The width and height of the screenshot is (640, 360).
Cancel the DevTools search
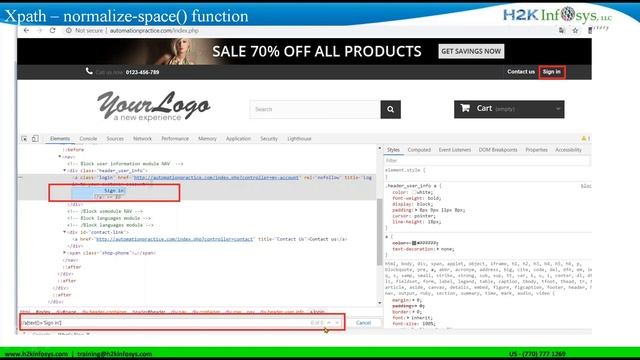(363, 323)
